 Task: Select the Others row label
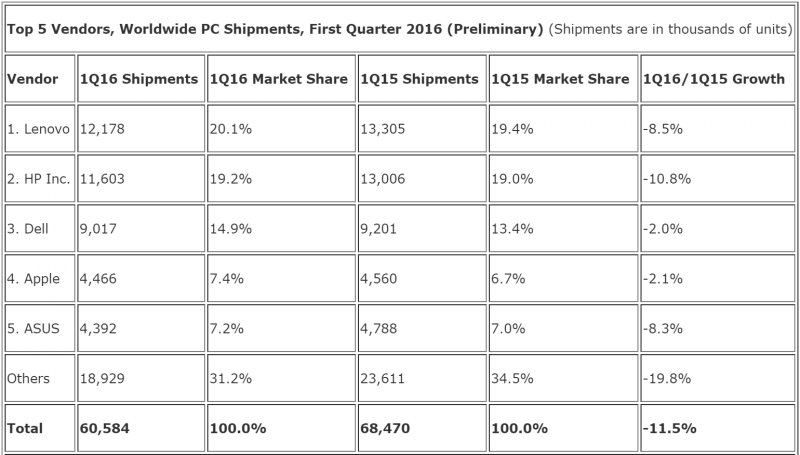[x=30, y=379]
